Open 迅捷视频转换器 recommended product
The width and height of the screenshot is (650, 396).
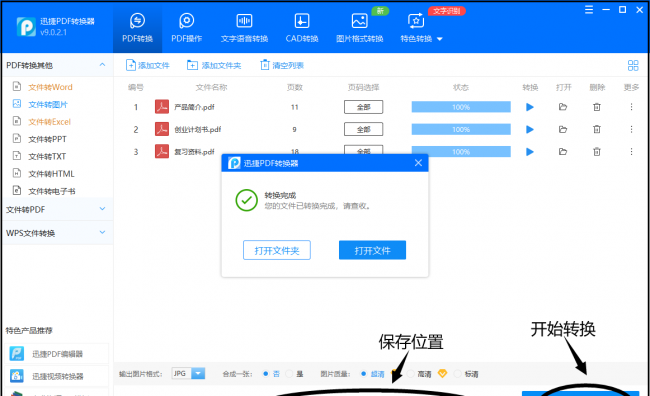coord(57,376)
